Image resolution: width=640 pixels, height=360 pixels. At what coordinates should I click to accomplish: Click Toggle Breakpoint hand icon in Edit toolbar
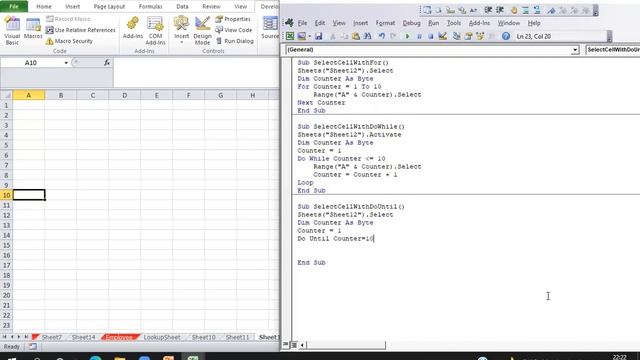tap(513, 10)
